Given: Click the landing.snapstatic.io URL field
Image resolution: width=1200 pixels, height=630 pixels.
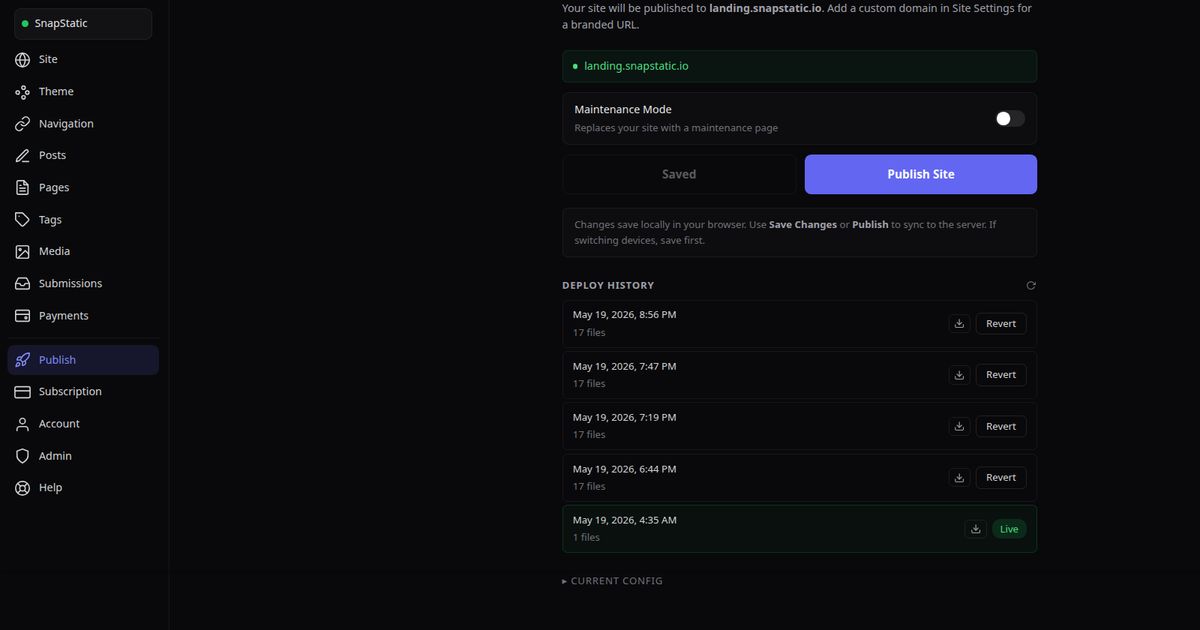Looking at the screenshot, I should [799, 66].
